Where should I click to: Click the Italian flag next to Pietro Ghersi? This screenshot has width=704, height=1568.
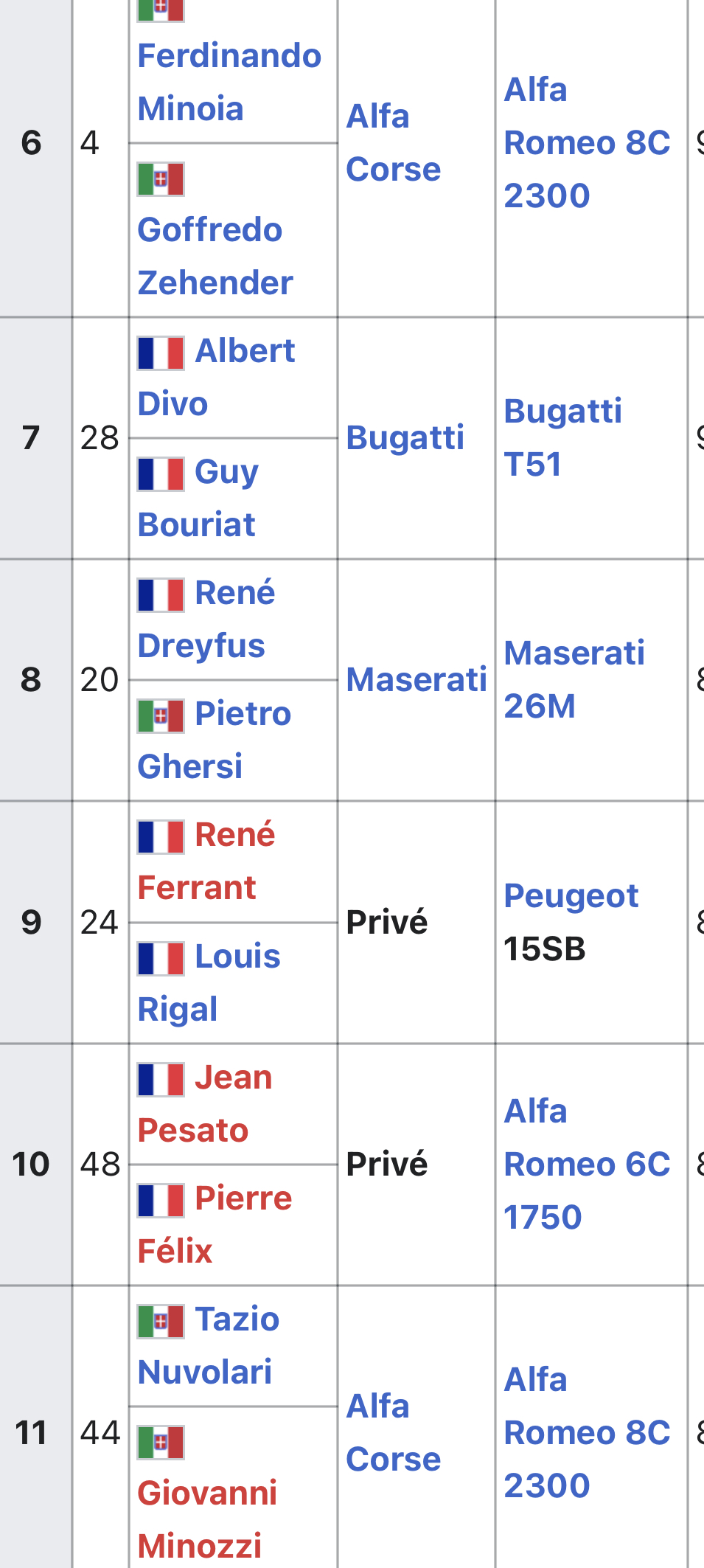point(161,715)
